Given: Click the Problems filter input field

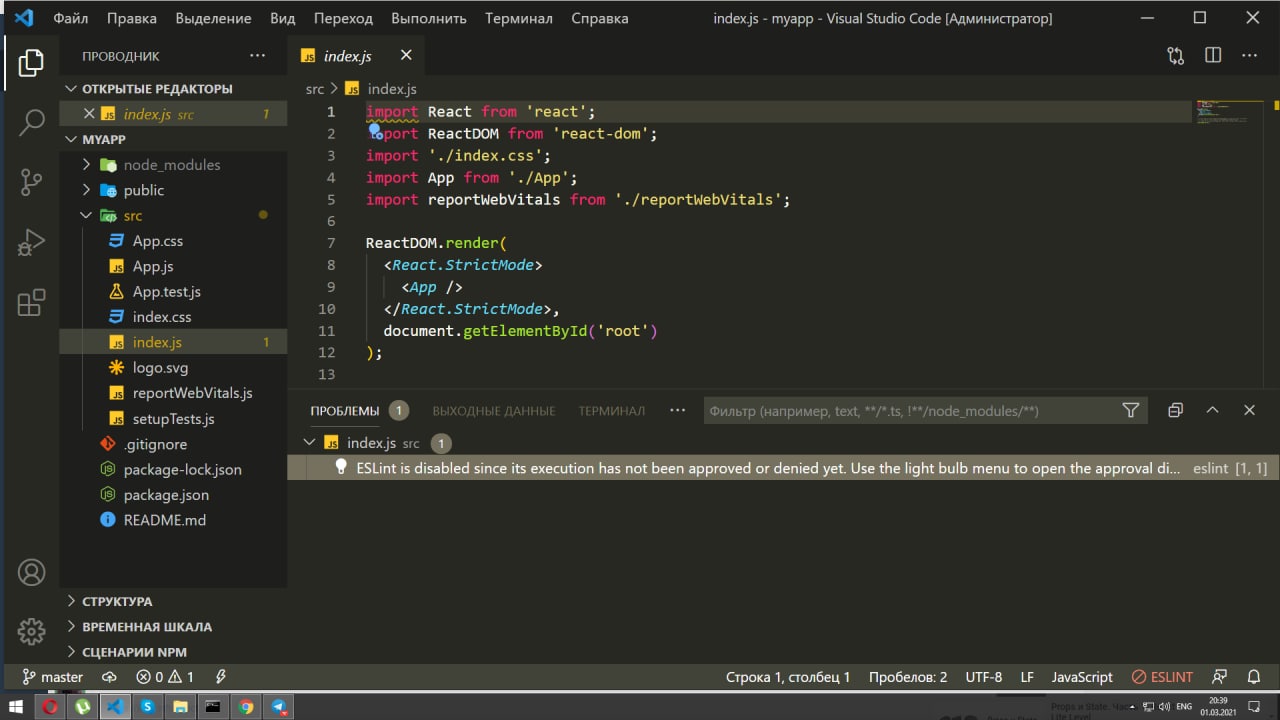Looking at the screenshot, I should pos(910,411).
